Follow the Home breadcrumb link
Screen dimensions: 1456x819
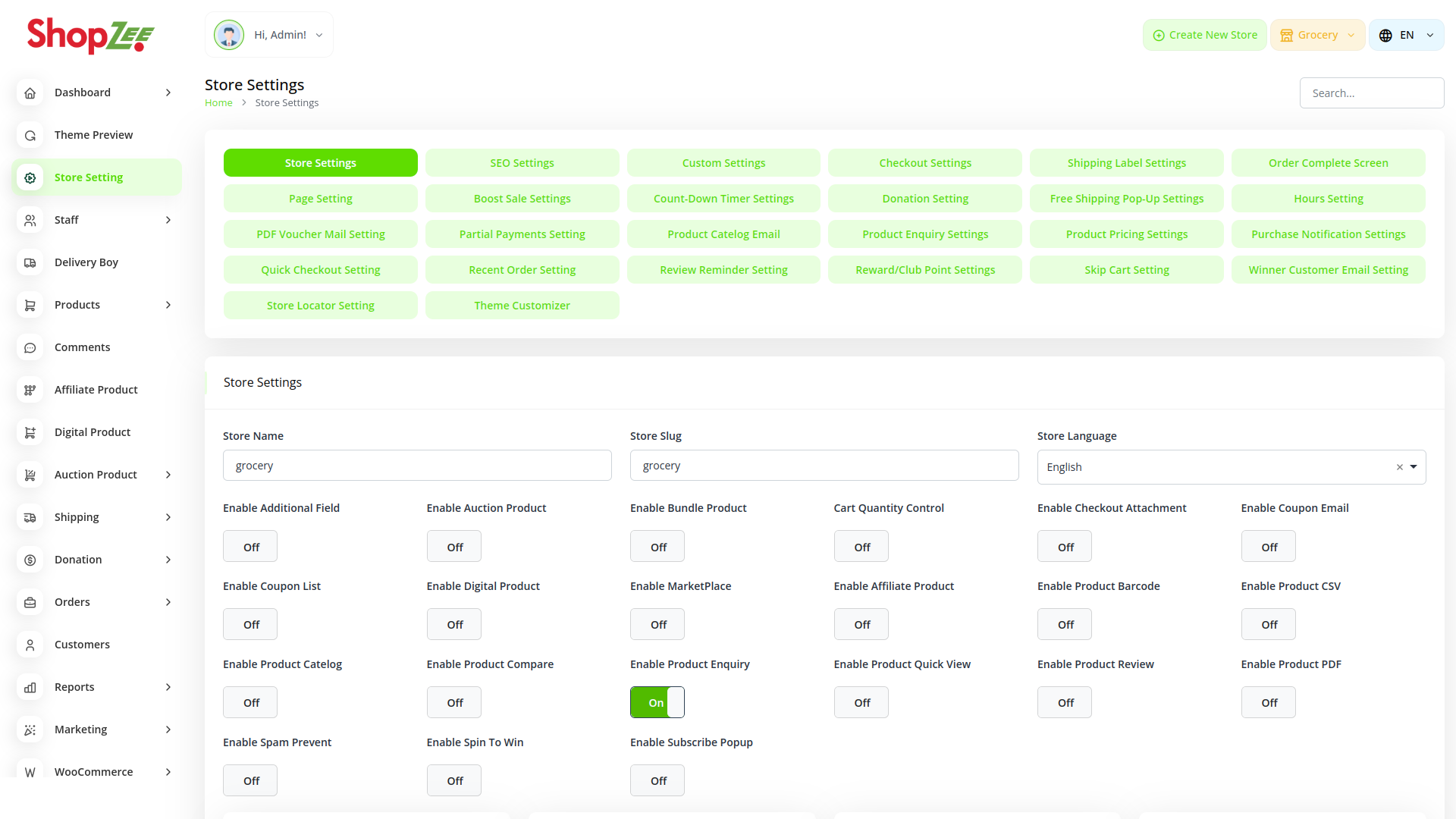(218, 103)
